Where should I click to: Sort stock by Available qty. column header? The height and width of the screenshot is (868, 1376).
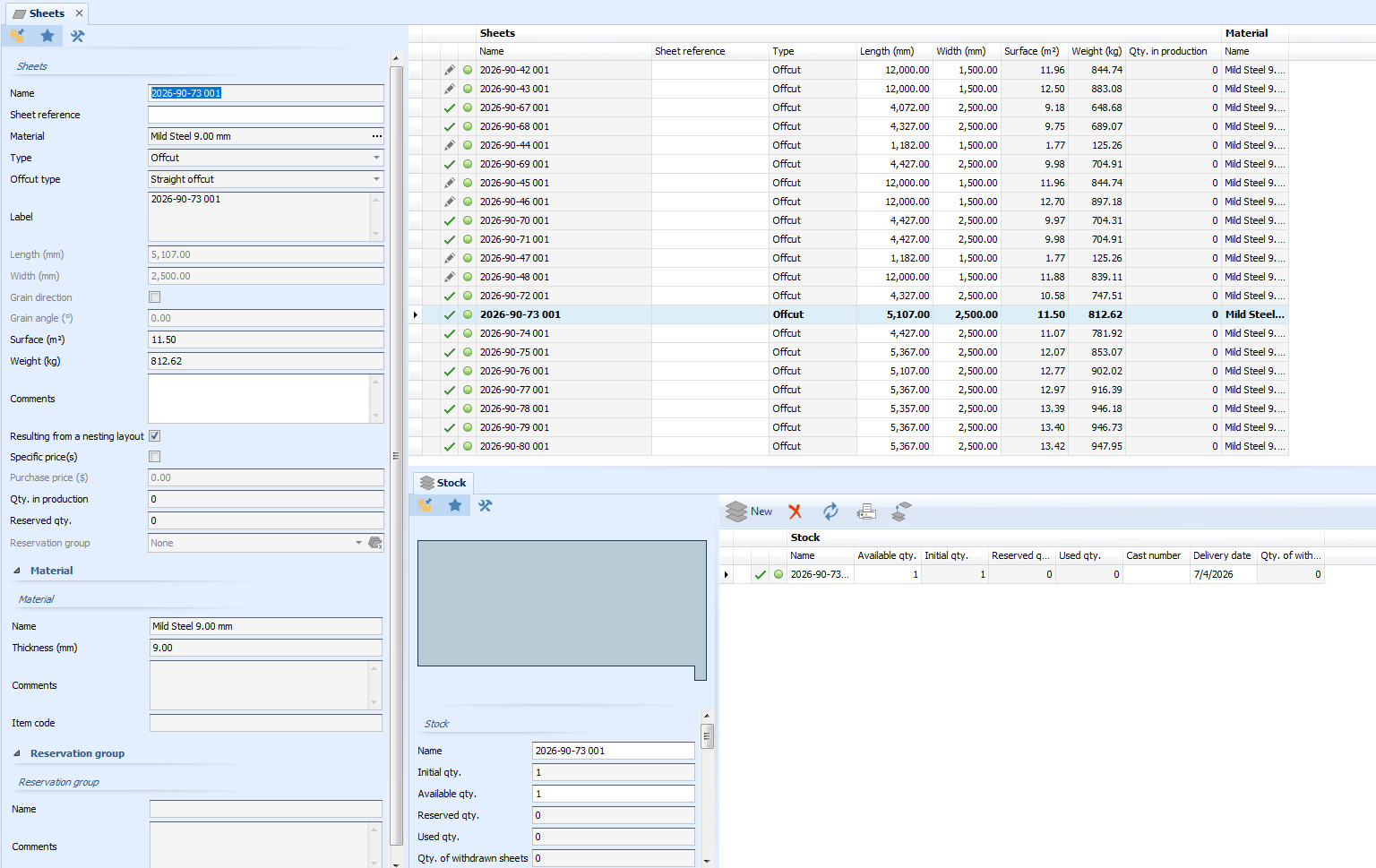pyautogui.click(x=888, y=555)
